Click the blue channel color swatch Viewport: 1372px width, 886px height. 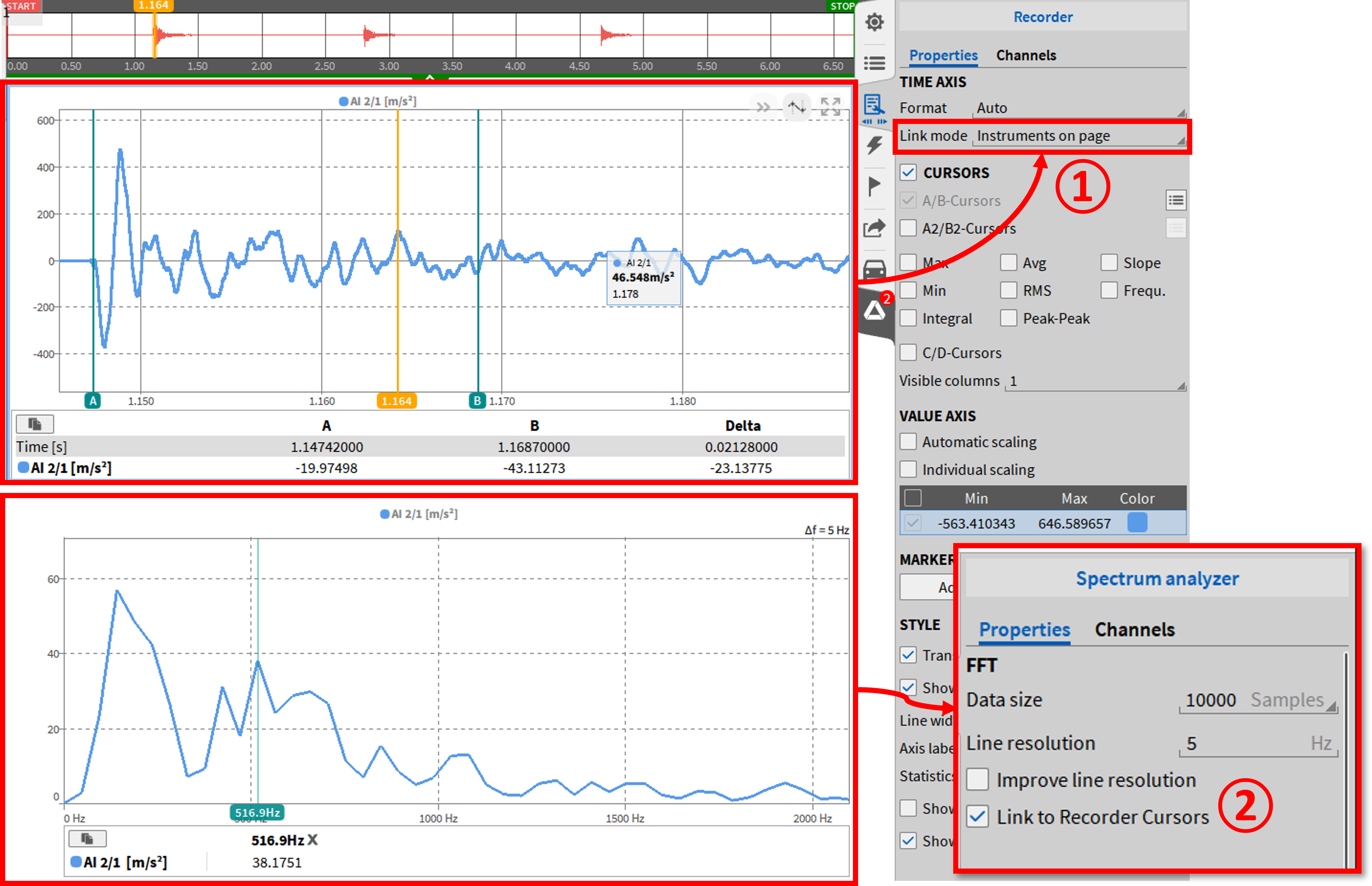click(1137, 522)
